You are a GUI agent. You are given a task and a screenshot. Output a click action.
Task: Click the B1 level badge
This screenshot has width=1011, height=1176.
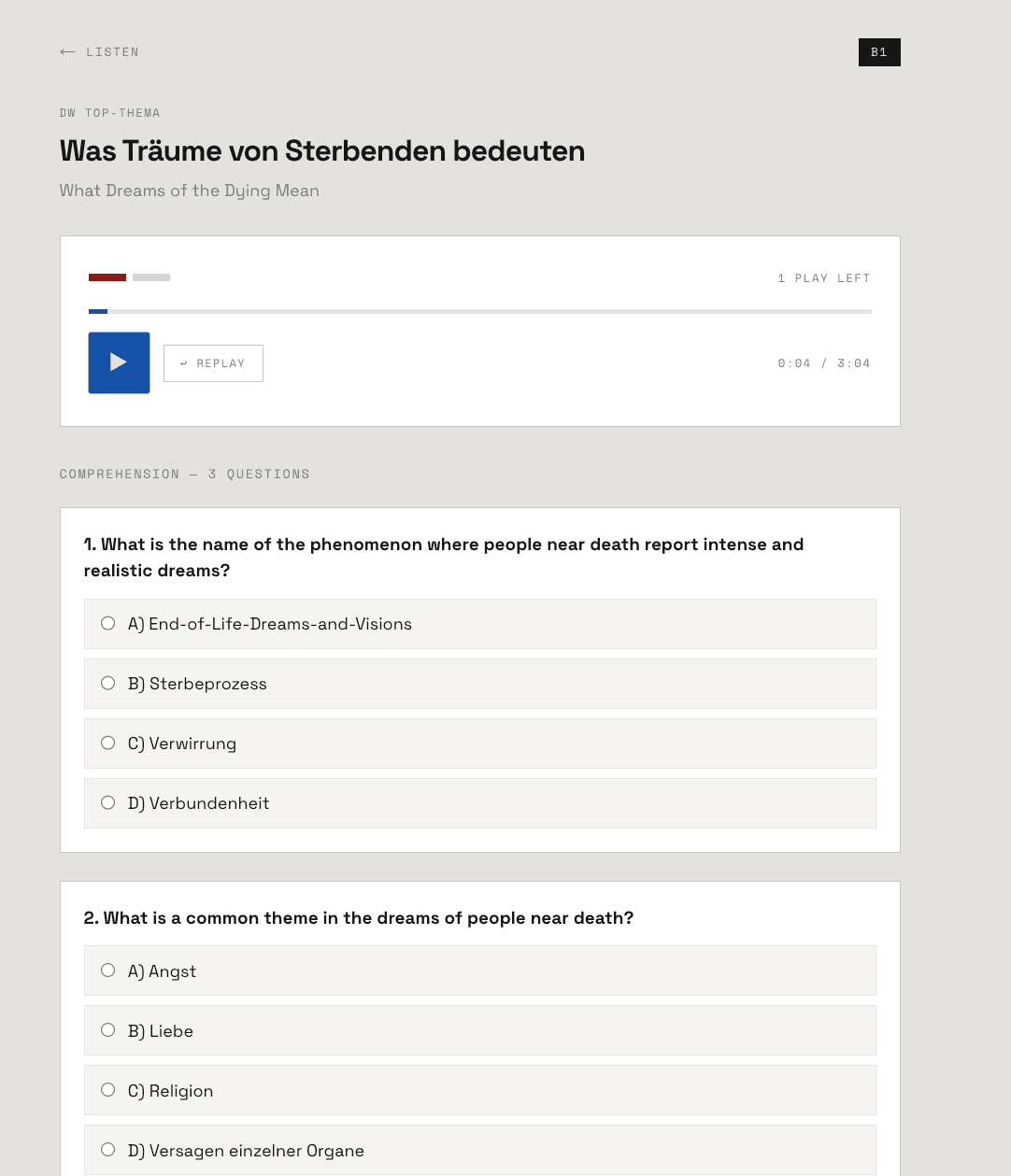[x=879, y=52]
